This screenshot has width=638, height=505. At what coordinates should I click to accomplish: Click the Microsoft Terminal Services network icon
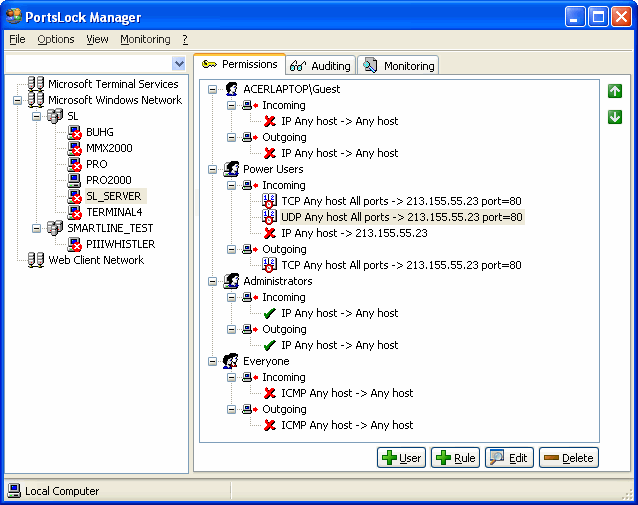point(36,84)
